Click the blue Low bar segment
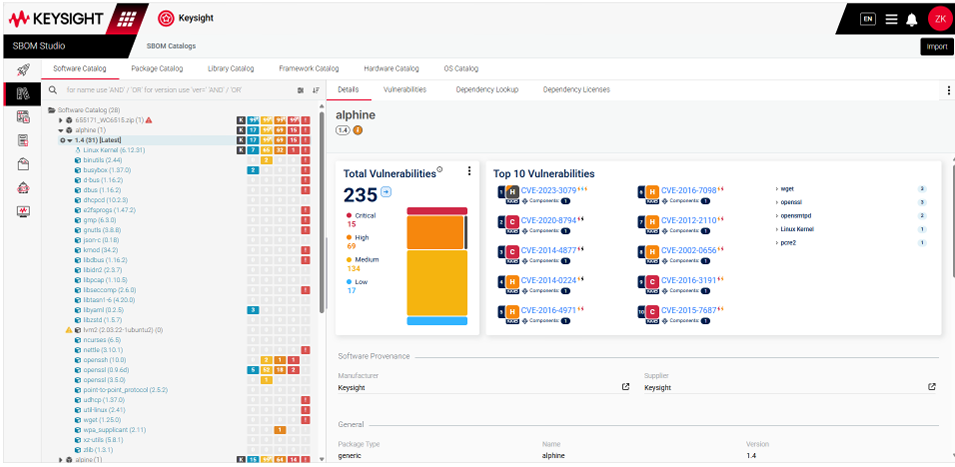Viewport: 955px width, 467px height. coord(437,321)
